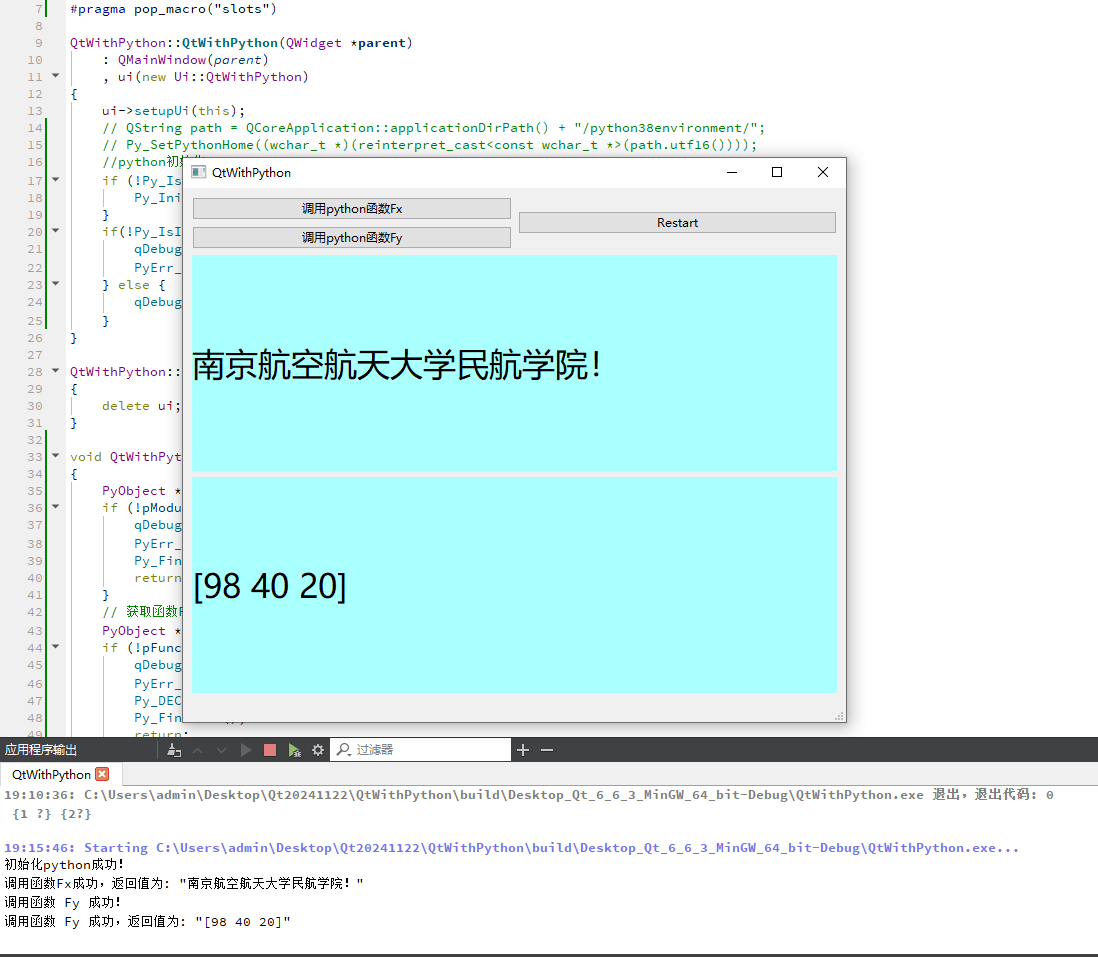
Task: Click the 应用程序输出 panel header
Action: tap(43, 749)
